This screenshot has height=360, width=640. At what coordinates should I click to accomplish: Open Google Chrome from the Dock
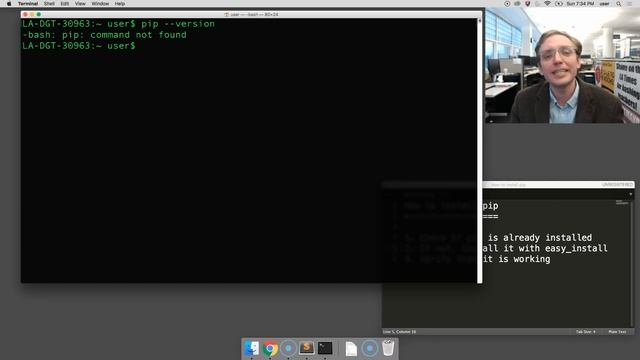pyautogui.click(x=270, y=349)
